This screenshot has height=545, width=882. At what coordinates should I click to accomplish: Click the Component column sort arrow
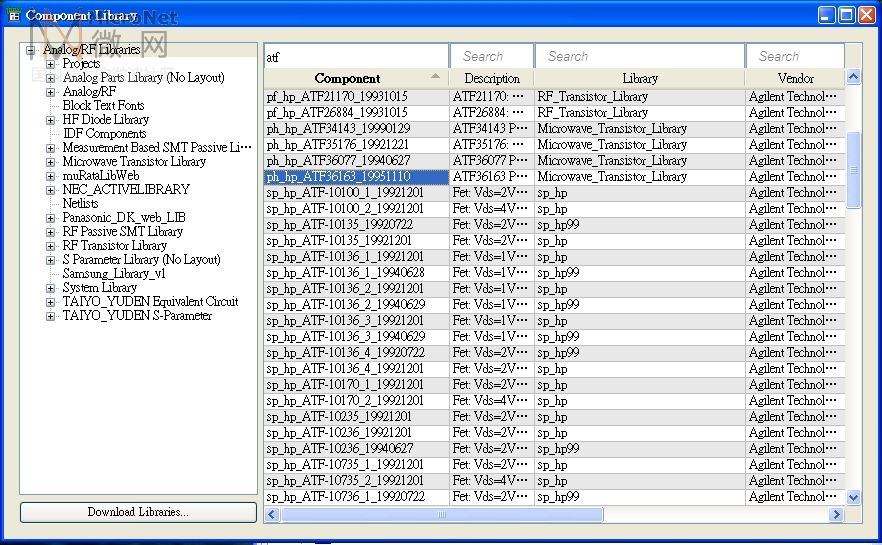(435, 76)
